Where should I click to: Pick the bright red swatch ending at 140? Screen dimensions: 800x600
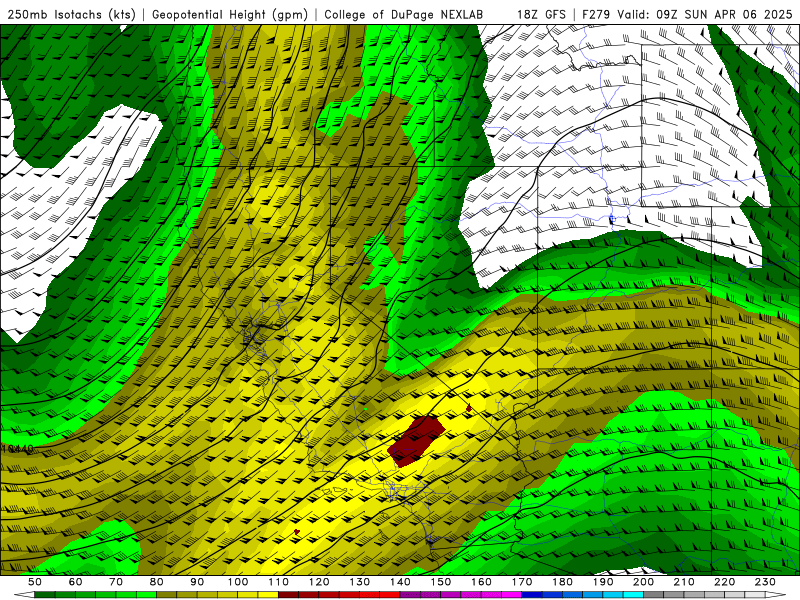390,595
